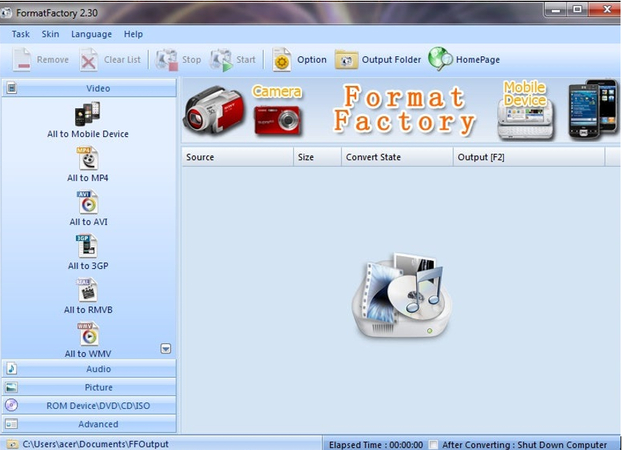Click the Video panel header icon

[x=12, y=88]
